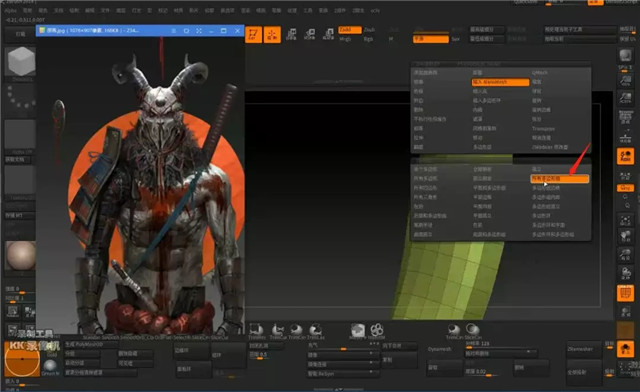Click the Gradient sphere icon beside color picker
This screenshot has width=640, height=392.
50,366
